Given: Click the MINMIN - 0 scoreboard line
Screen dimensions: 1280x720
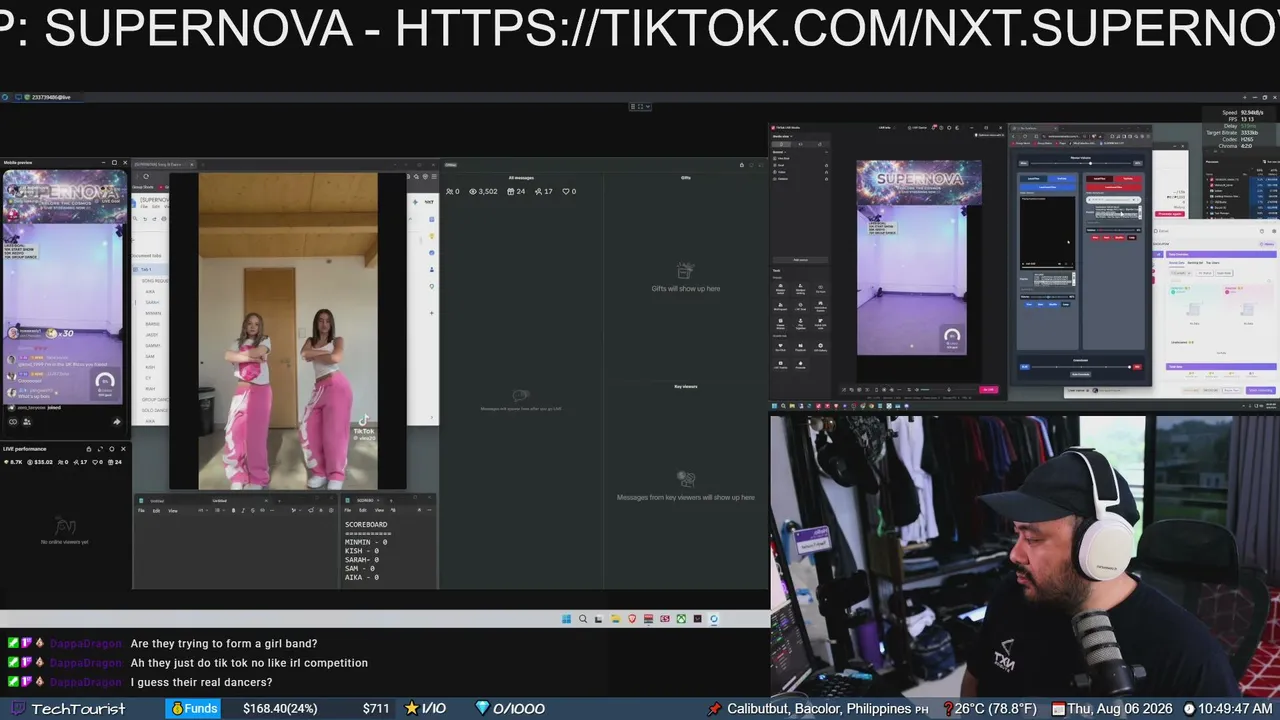Looking at the screenshot, I should pyautogui.click(x=366, y=542).
